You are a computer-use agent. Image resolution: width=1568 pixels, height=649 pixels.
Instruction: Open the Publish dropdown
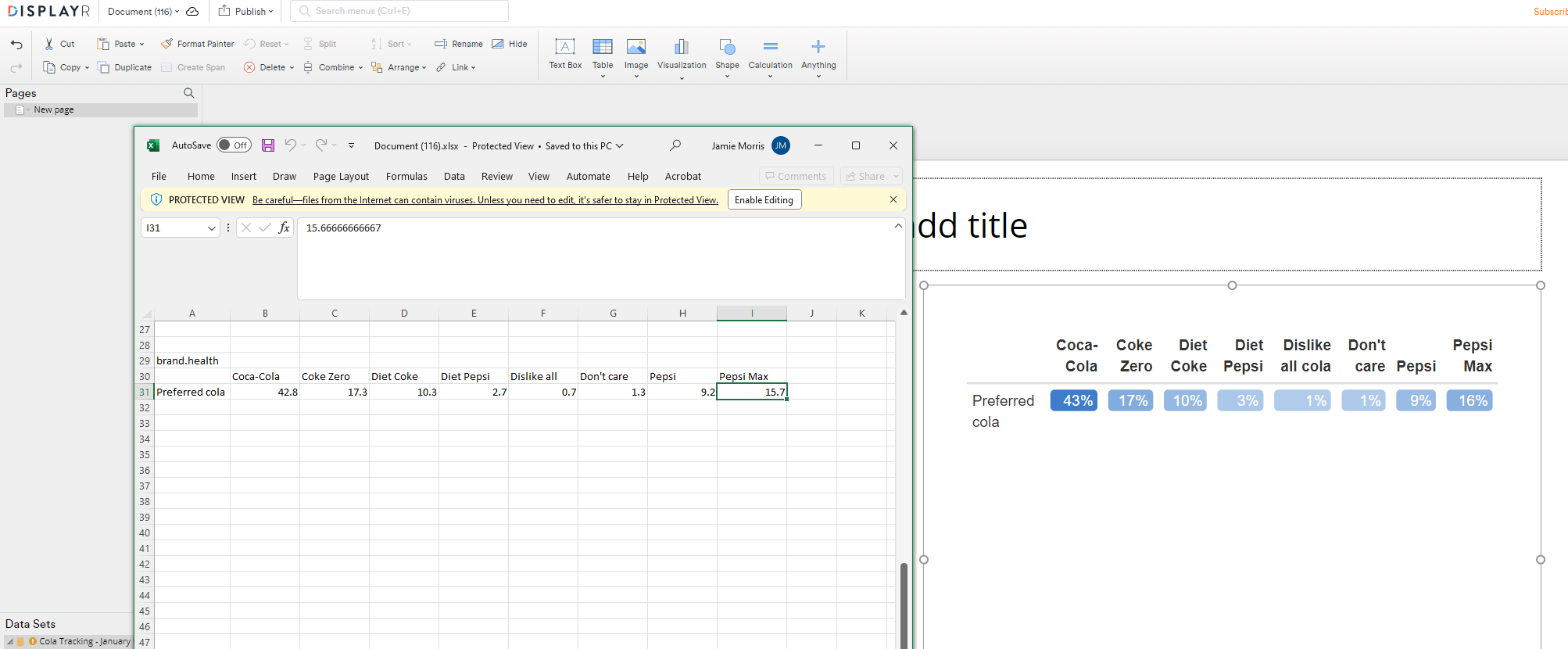pos(246,12)
